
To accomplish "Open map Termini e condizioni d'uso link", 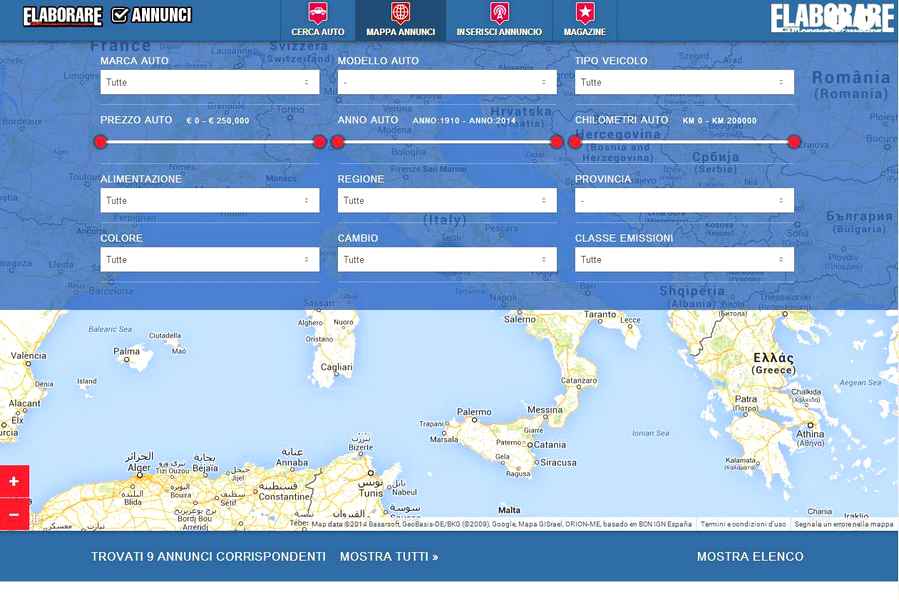I will (x=743, y=524).
